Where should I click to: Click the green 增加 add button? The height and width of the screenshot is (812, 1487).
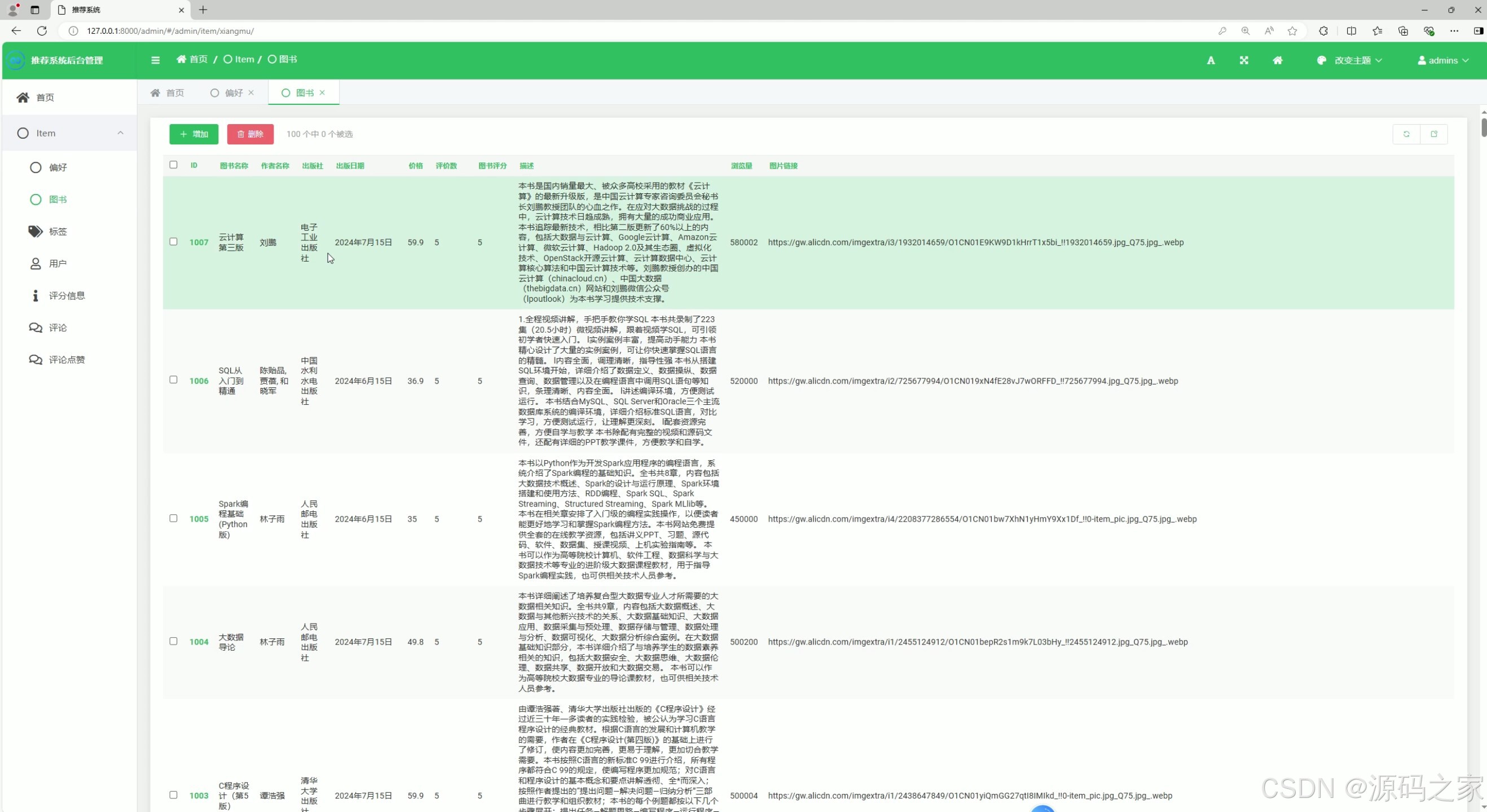point(194,134)
